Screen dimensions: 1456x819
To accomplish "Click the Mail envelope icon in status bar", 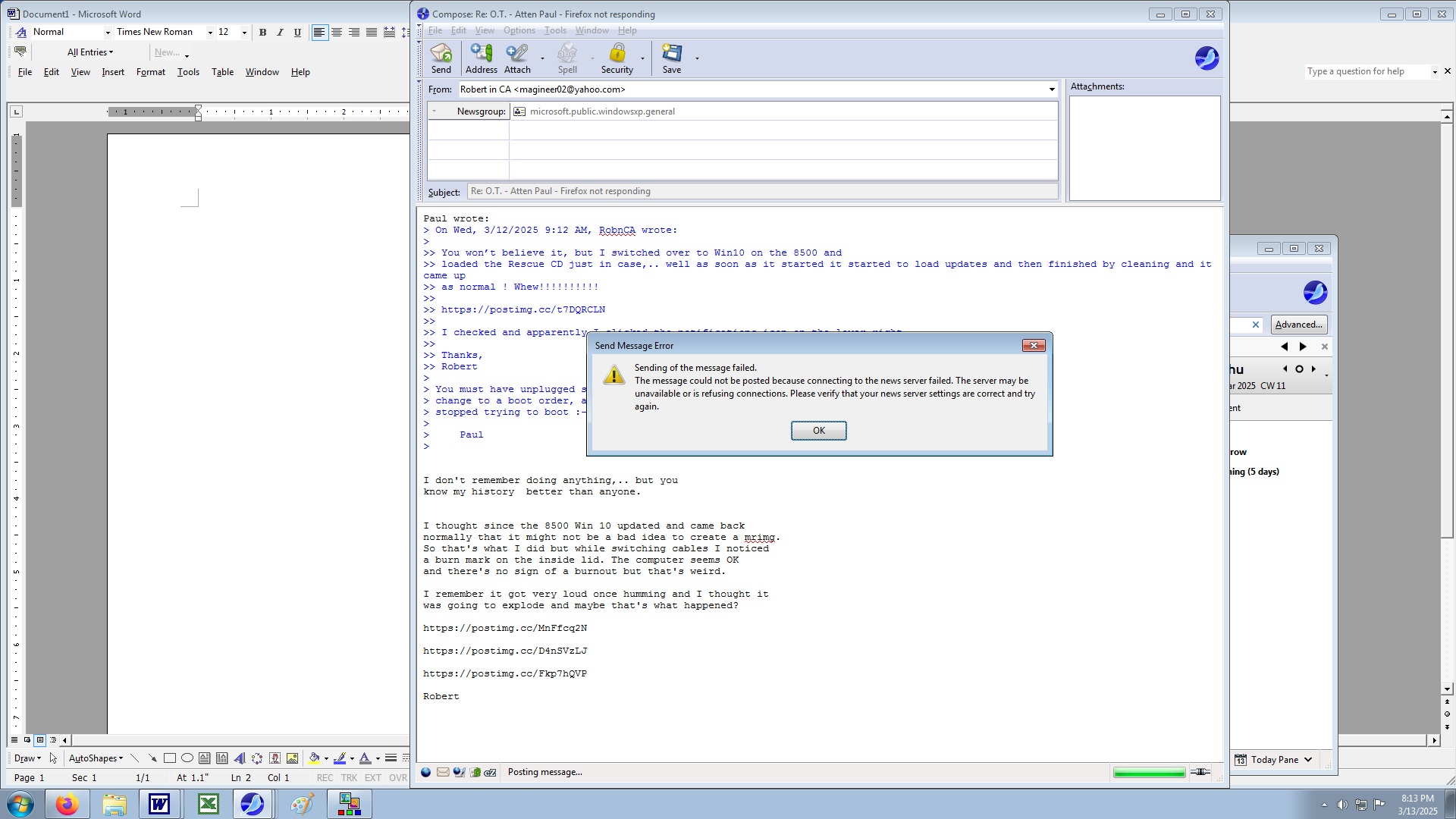I will click(443, 772).
